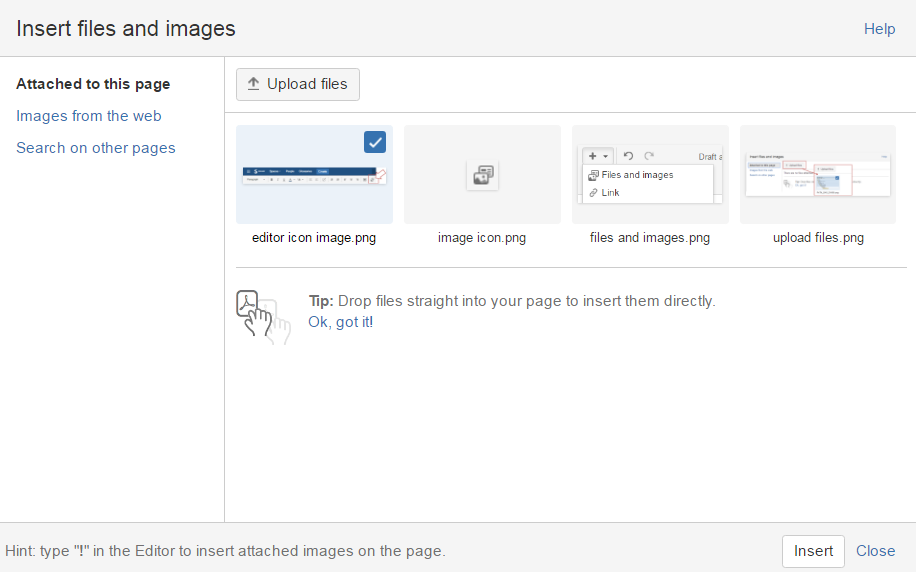Dismiss the tip with 'Ok, got it'

click(339, 322)
